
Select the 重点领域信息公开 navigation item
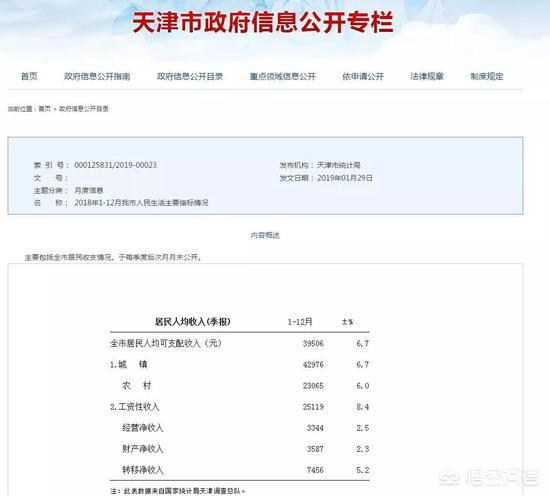point(283,76)
